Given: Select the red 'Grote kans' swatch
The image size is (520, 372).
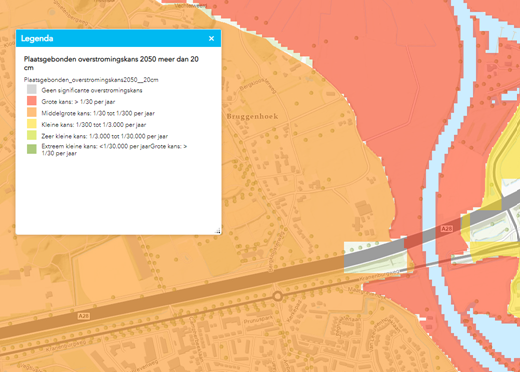Looking at the screenshot, I should 32,101.
